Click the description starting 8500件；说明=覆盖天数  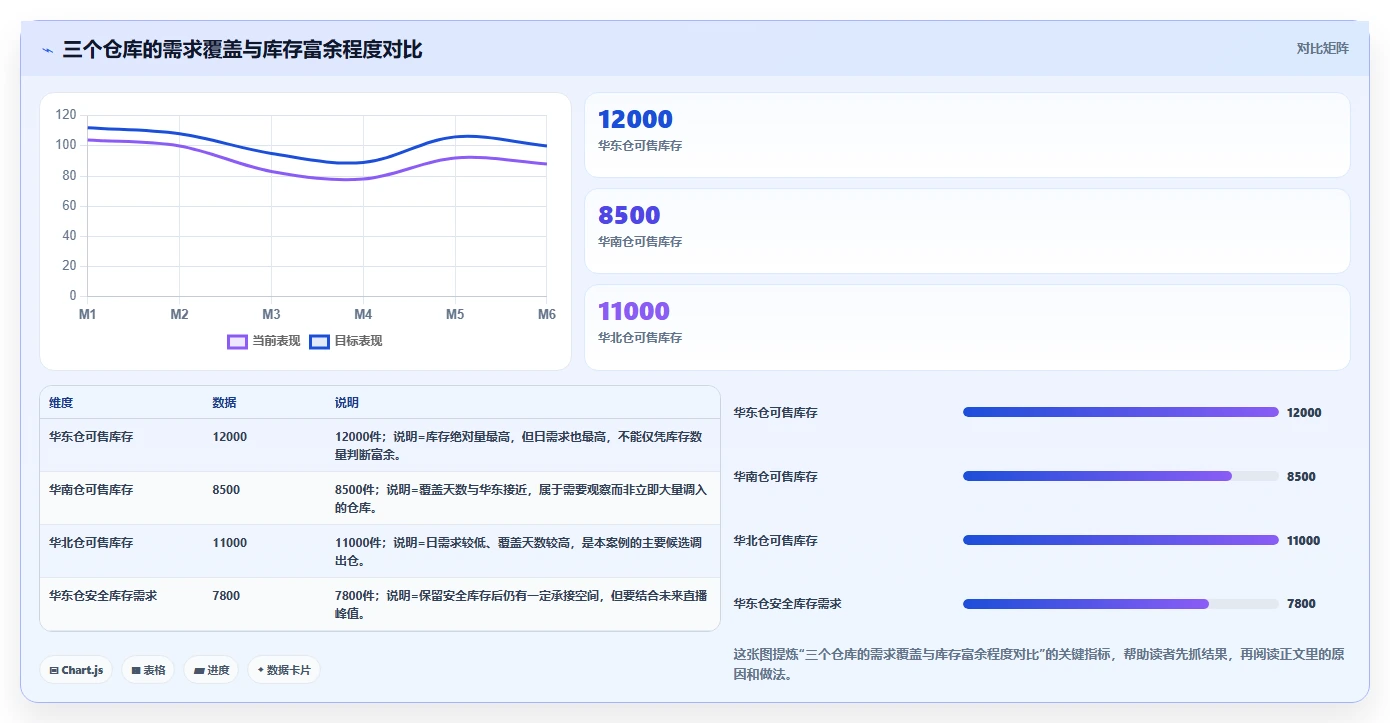tap(521, 499)
